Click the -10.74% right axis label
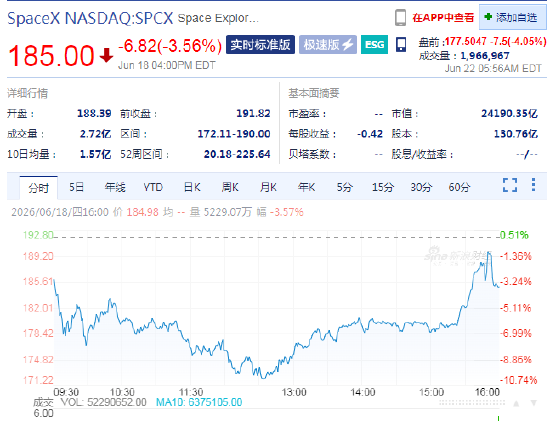Image resolution: width=550 pixels, height=421 pixels. [518, 380]
